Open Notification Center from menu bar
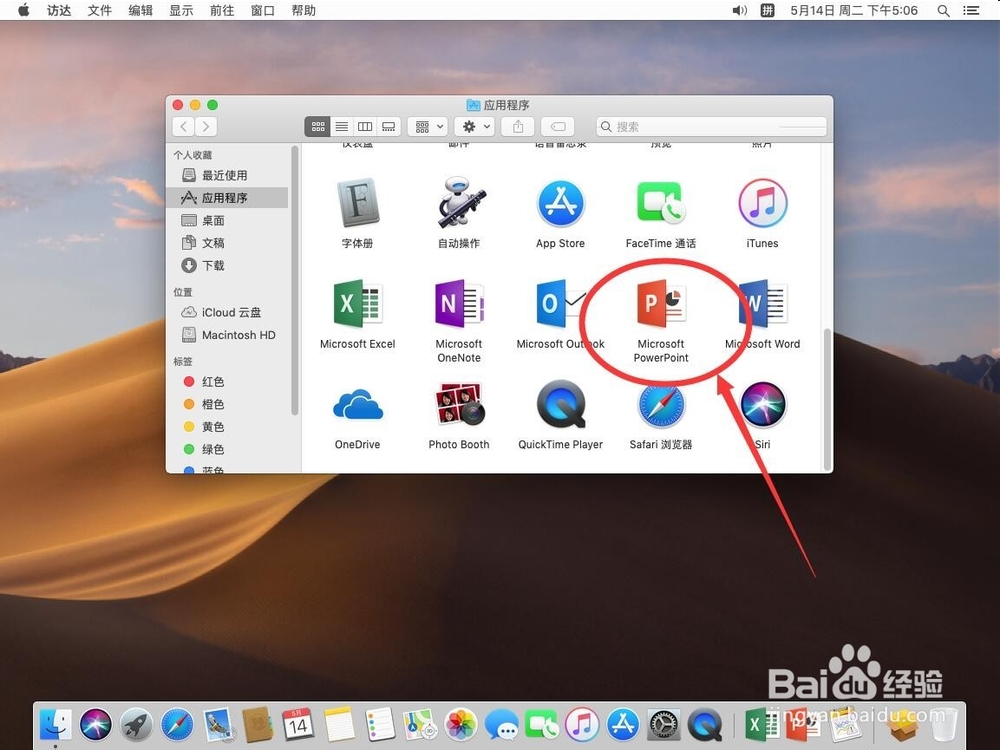The height and width of the screenshot is (750, 1000). pos(971,10)
